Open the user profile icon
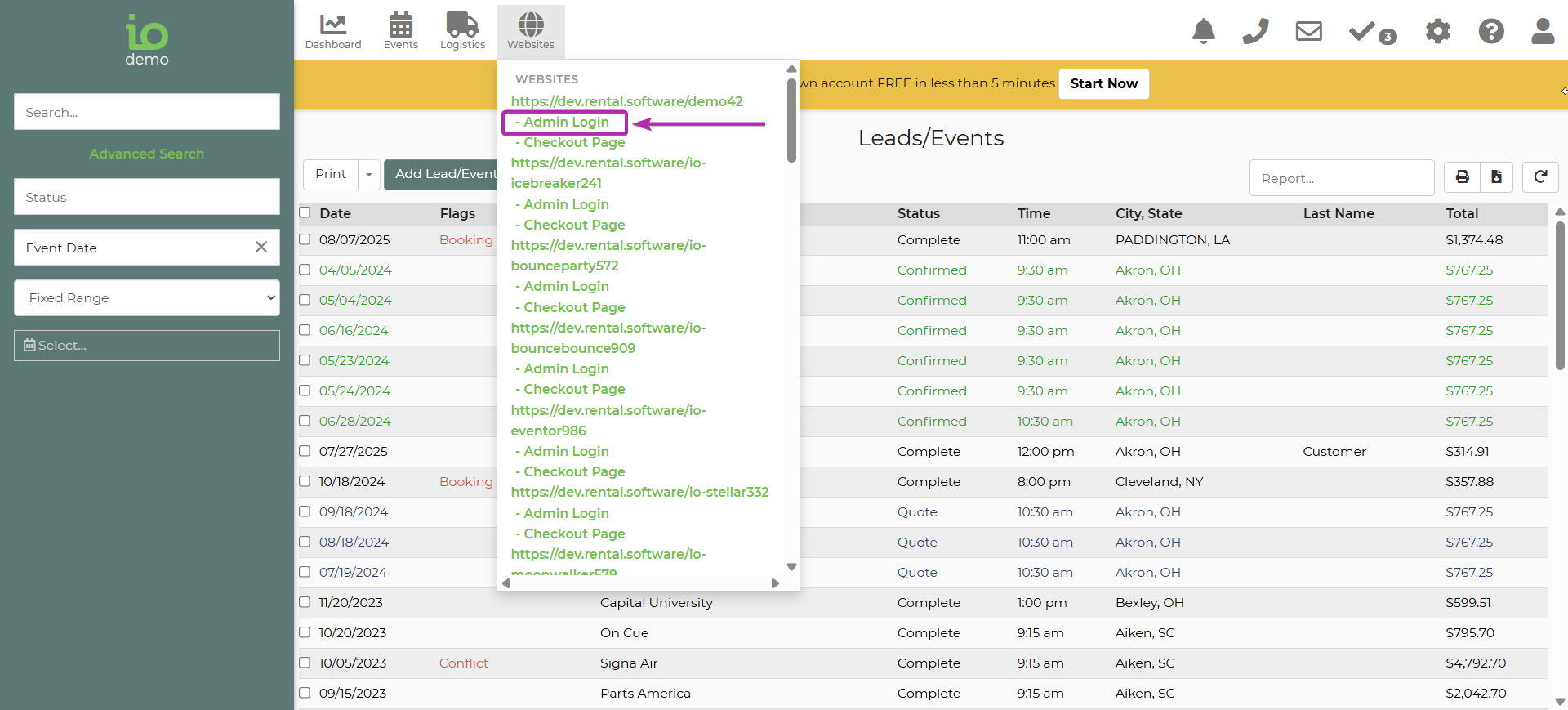1568x710 pixels. [1542, 31]
